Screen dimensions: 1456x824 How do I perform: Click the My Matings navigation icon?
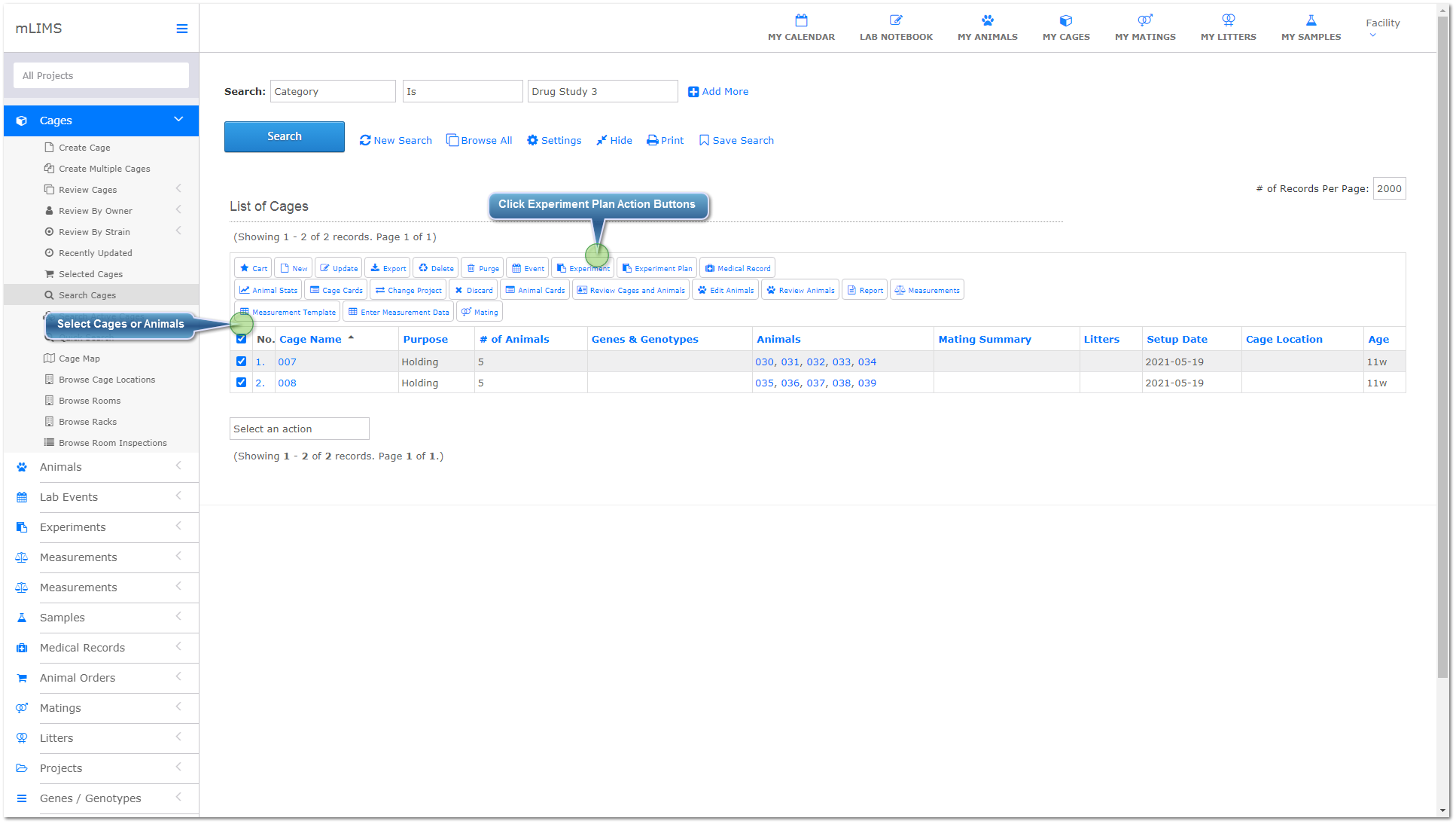tap(1144, 21)
